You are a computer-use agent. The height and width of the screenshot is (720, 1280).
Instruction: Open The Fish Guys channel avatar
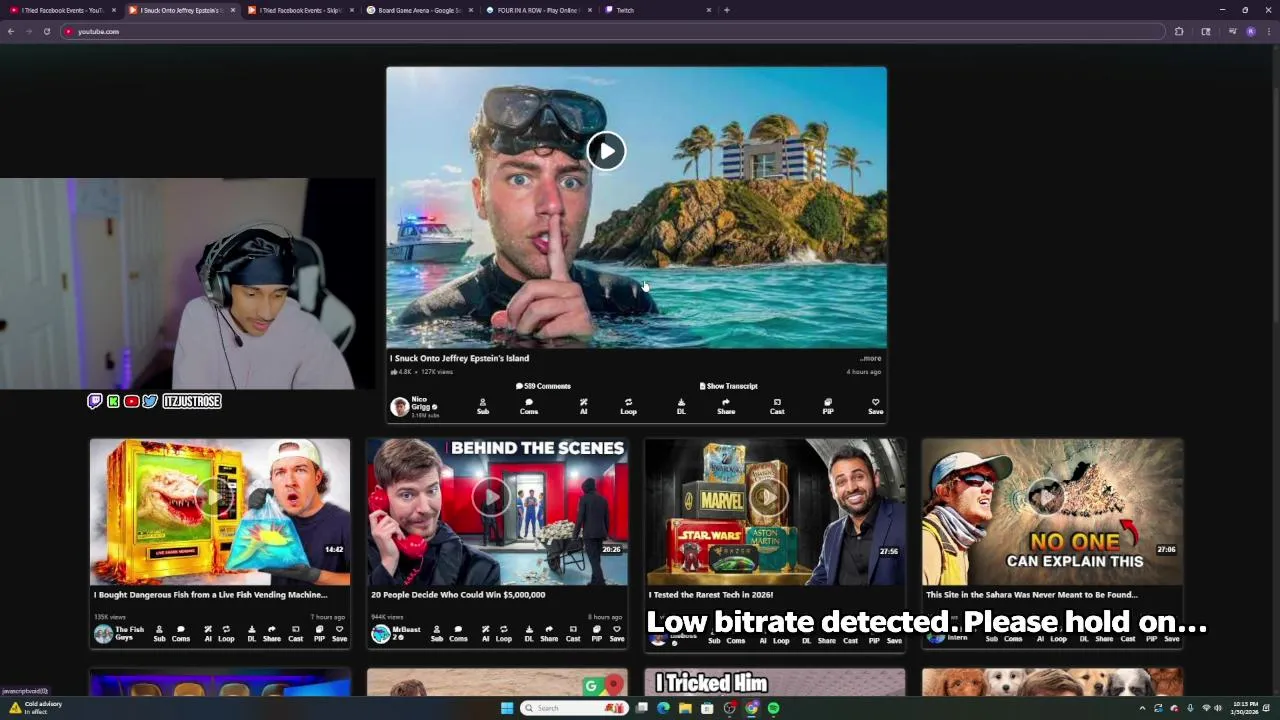coord(103,634)
